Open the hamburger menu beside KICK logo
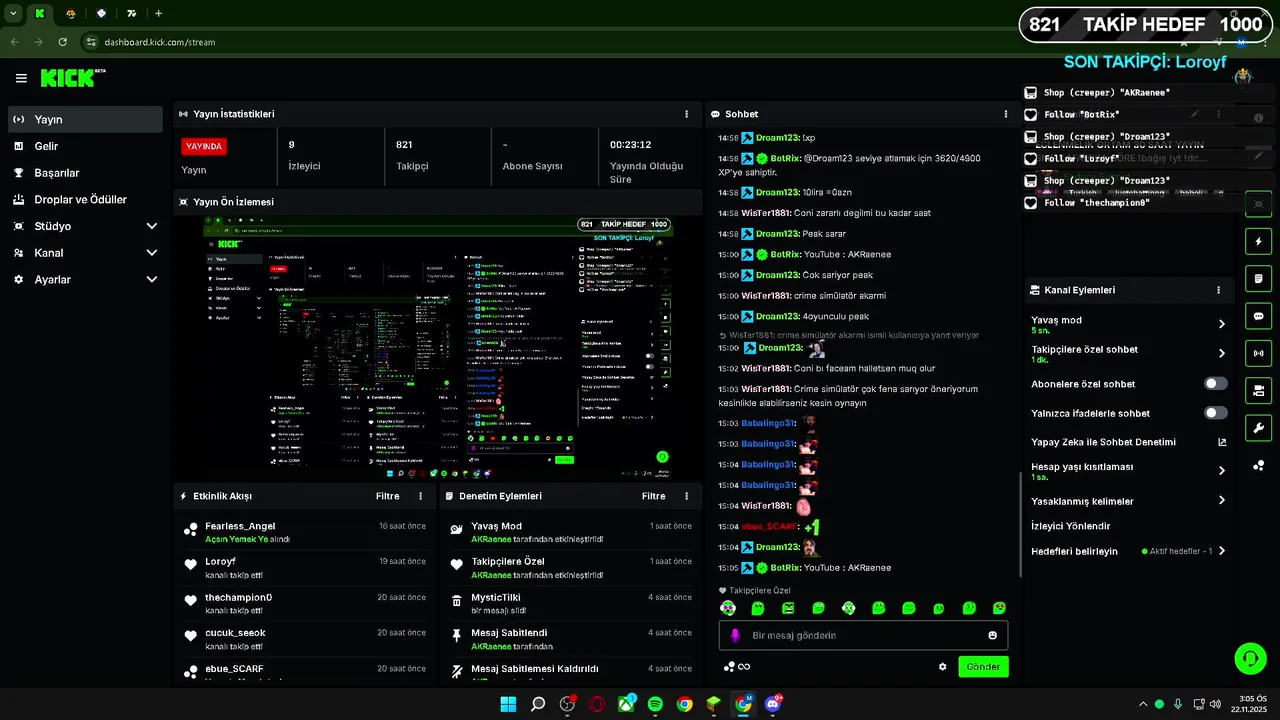The image size is (1280, 720). pyautogui.click(x=21, y=78)
